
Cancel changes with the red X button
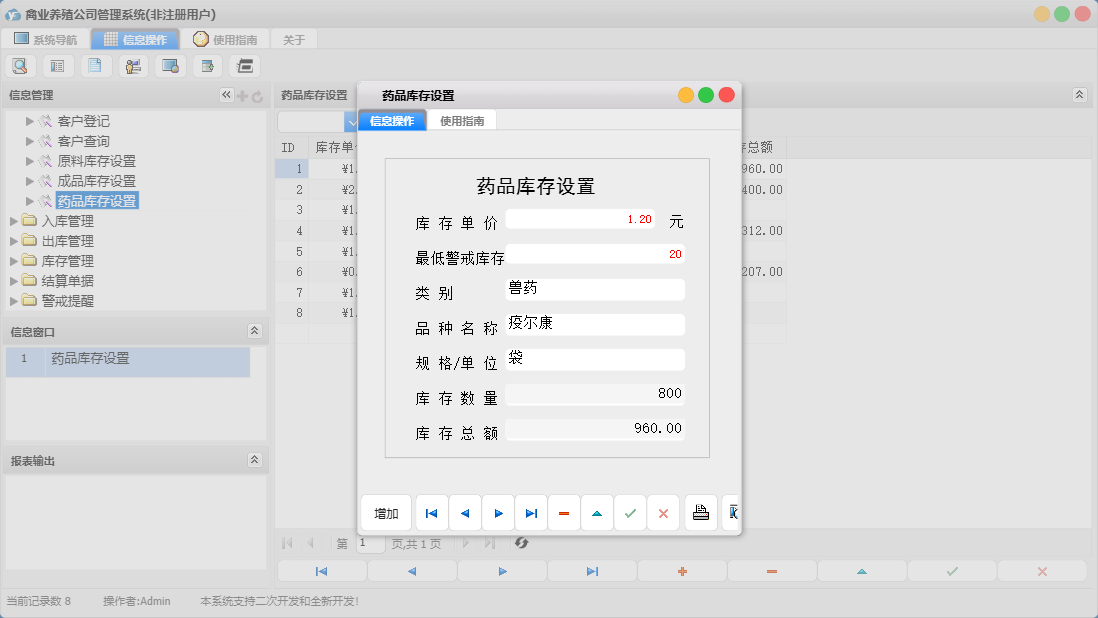[x=664, y=512]
